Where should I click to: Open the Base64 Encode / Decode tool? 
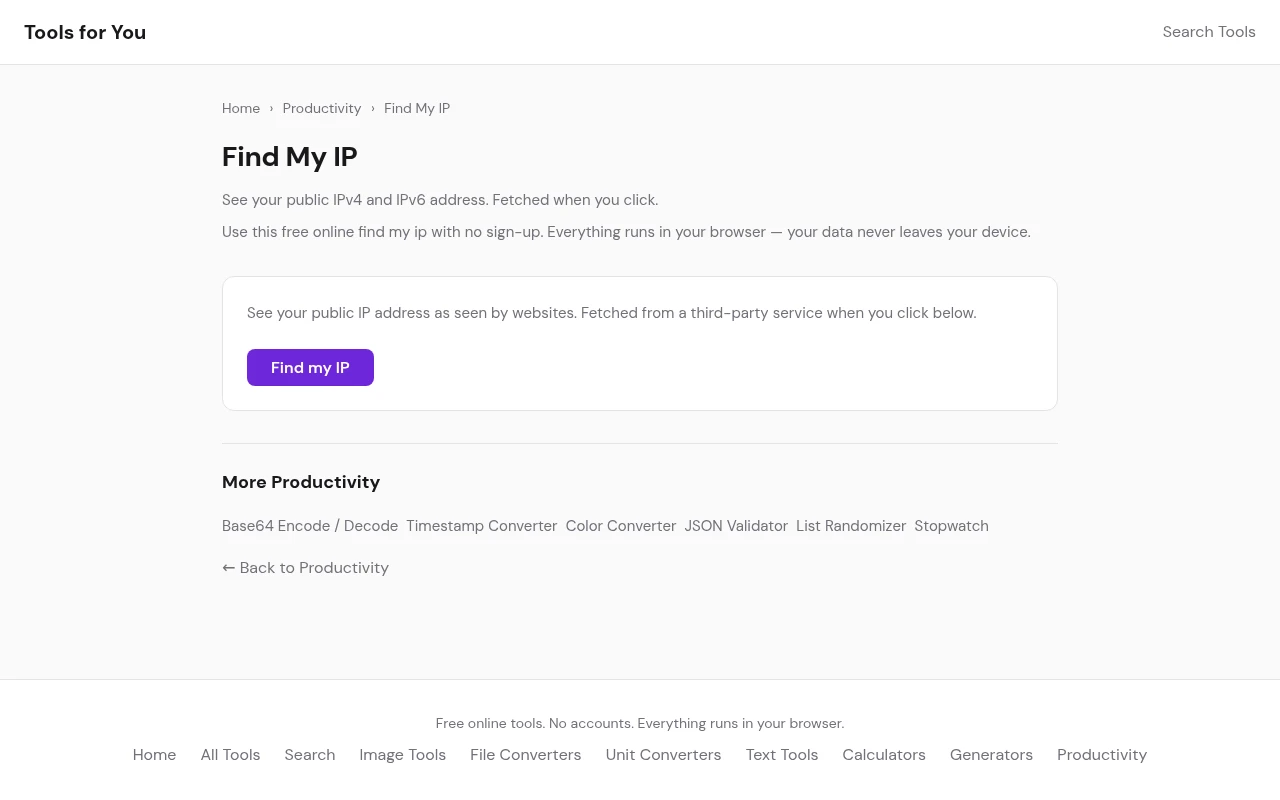click(310, 526)
